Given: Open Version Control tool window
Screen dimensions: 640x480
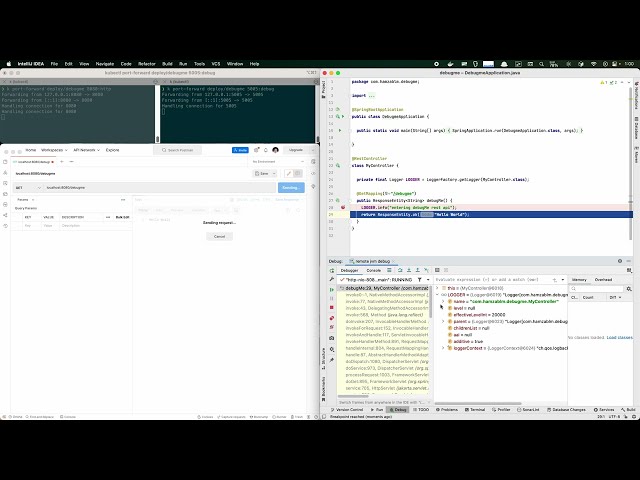Looking at the screenshot, I should (x=347, y=409).
